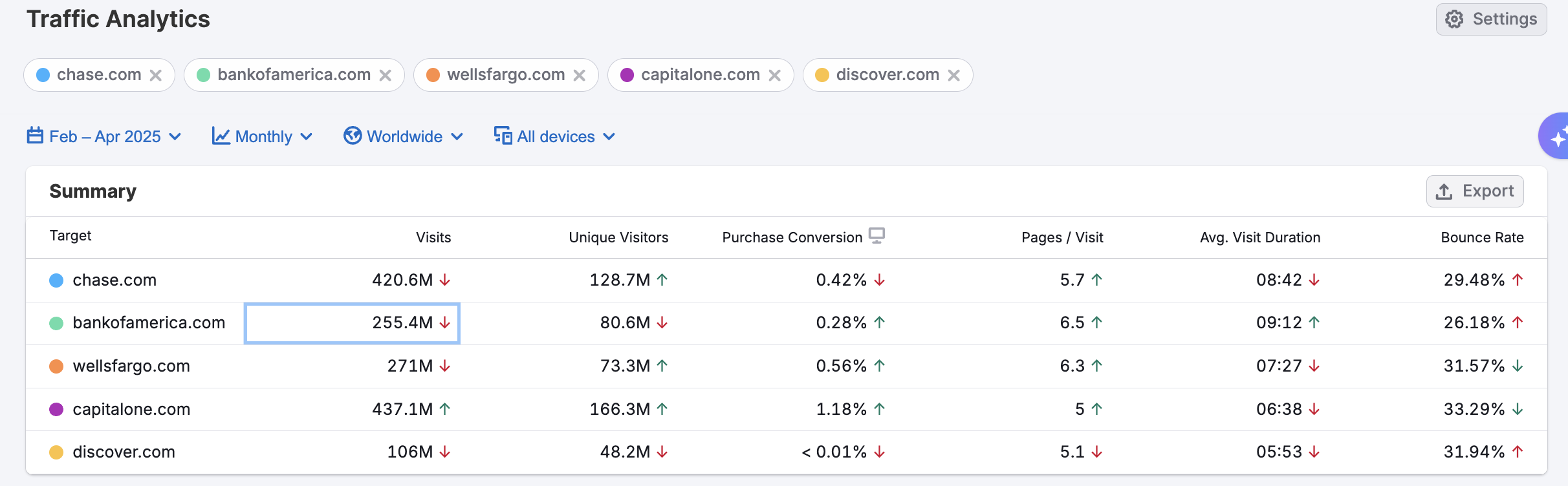Open the All devices filter

pos(554,137)
